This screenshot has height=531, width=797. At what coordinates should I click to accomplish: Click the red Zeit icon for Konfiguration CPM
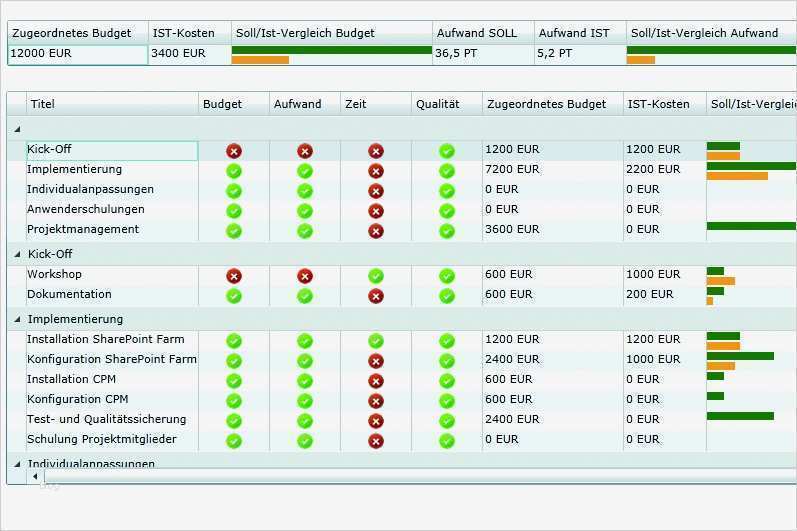[376, 401]
